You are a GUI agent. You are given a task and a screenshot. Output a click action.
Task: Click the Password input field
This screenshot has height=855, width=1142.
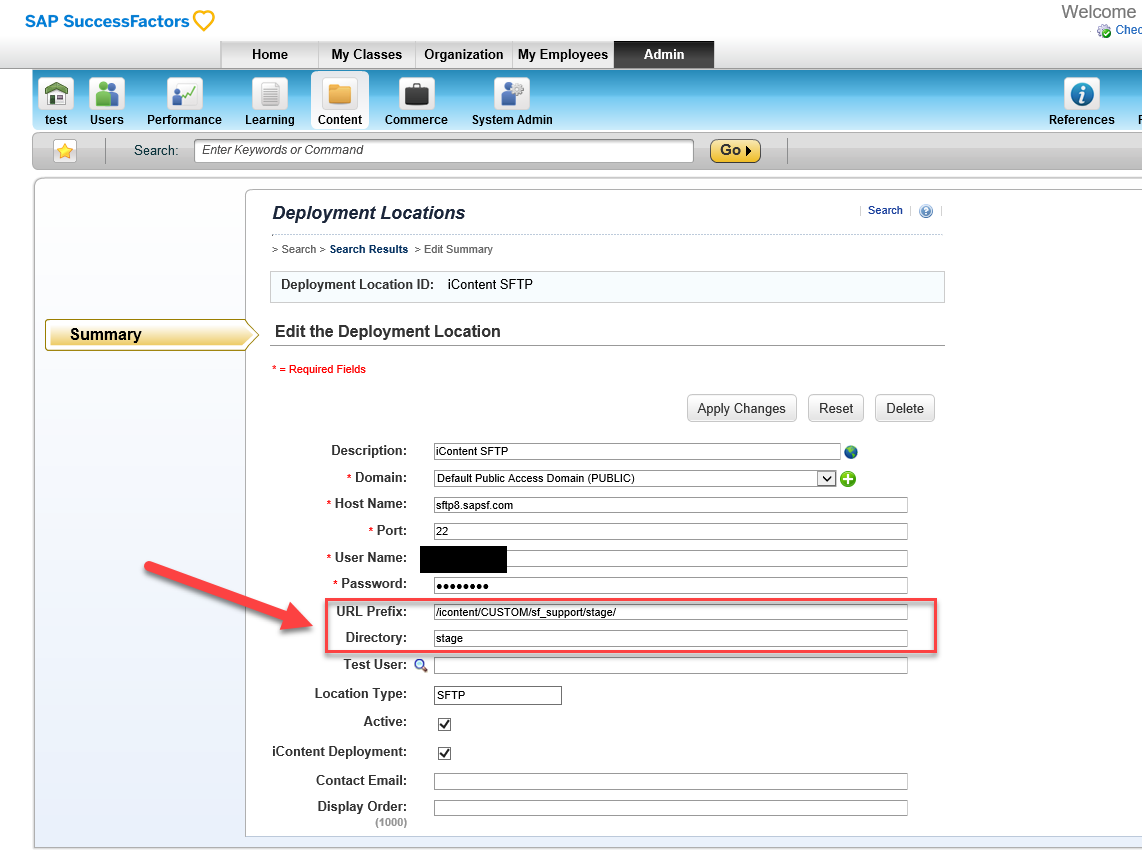click(x=671, y=585)
